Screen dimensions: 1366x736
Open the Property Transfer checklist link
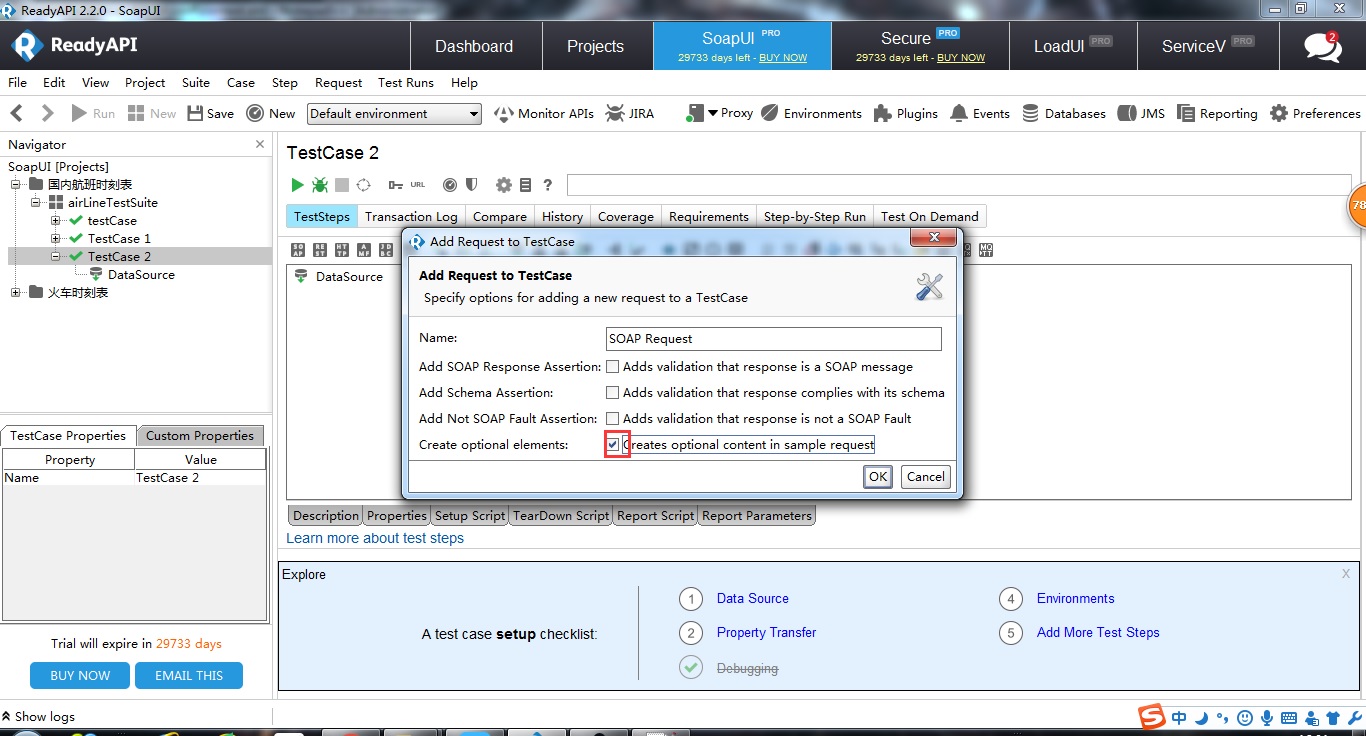pyautogui.click(x=766, y=633)
